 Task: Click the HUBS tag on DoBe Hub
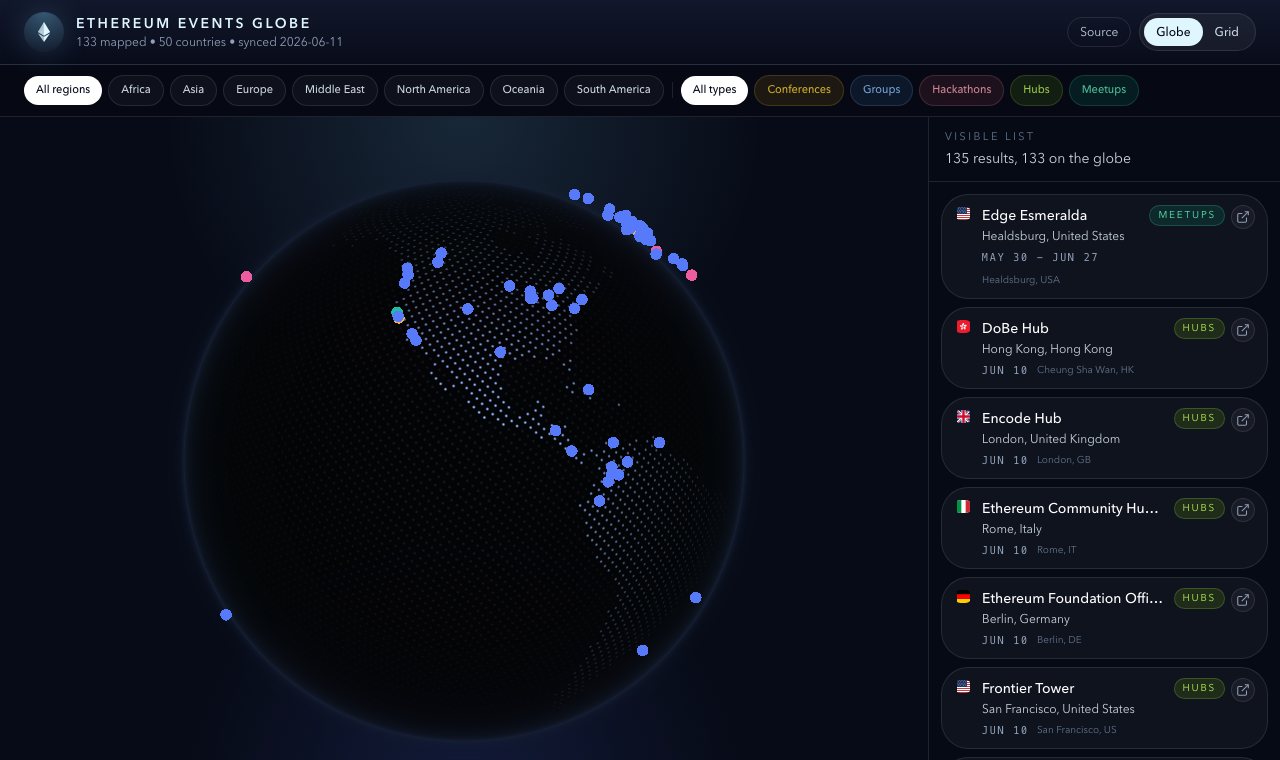coord(1199,328)
